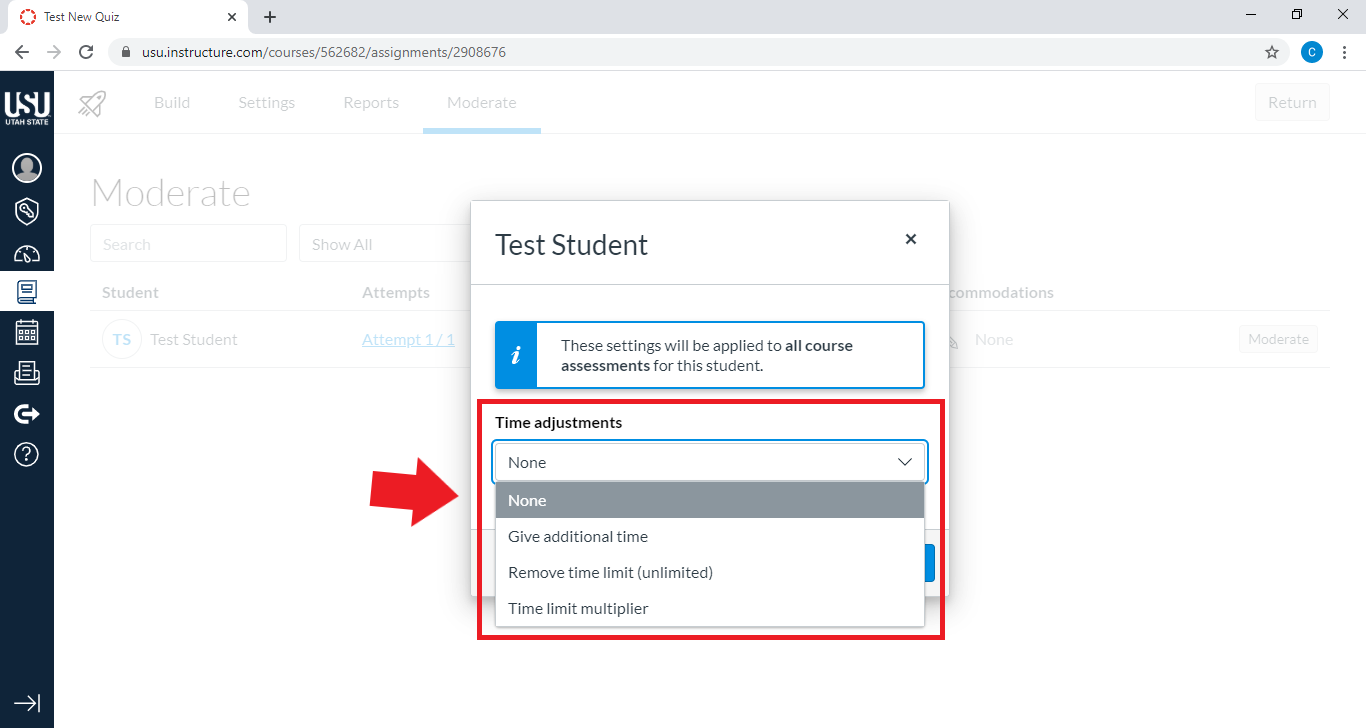The width and height of the screenshot is (1366, 728).
Task: Click the quiz rocket icon in header
Action: pyautogui.click(x=92, y=102)
